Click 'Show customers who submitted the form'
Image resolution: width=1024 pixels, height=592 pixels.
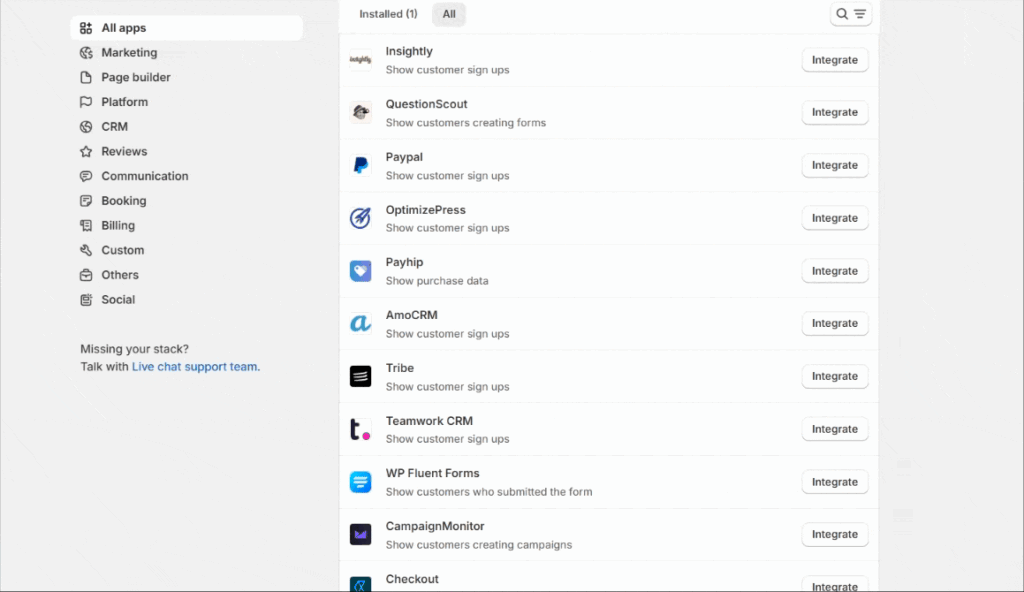[x=488, y=492]
